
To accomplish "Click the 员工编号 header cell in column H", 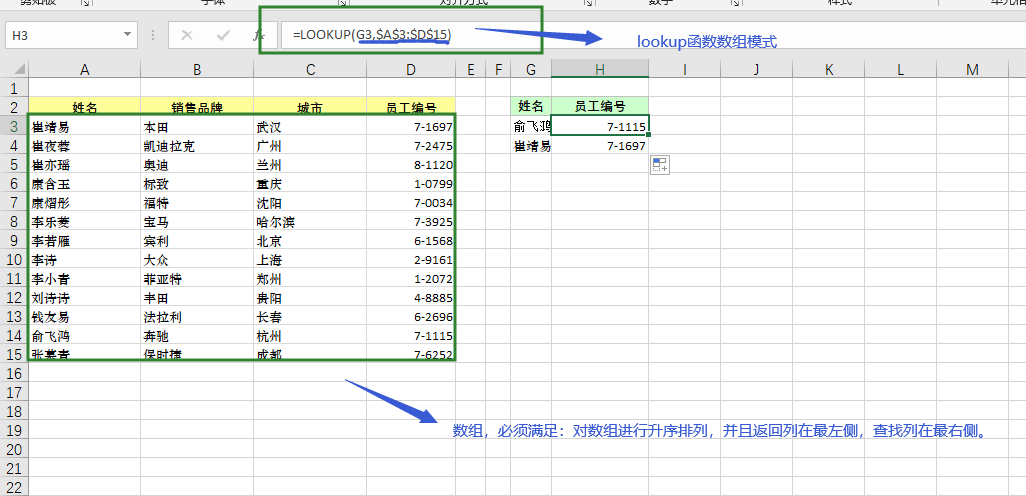I will pyautogui.click(x=600, y=106).
